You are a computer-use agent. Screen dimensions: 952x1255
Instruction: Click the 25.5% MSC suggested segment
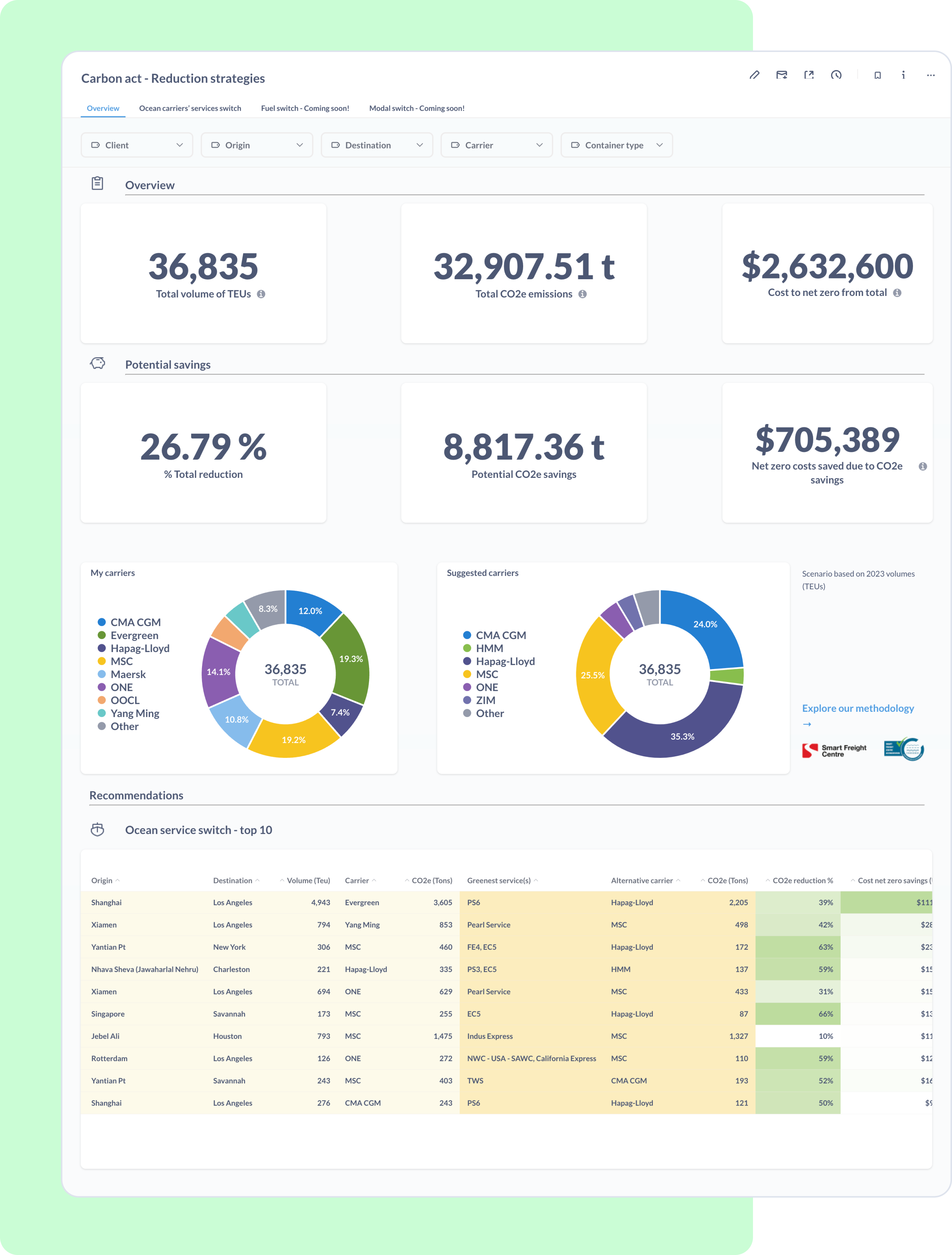pos(592,675)
